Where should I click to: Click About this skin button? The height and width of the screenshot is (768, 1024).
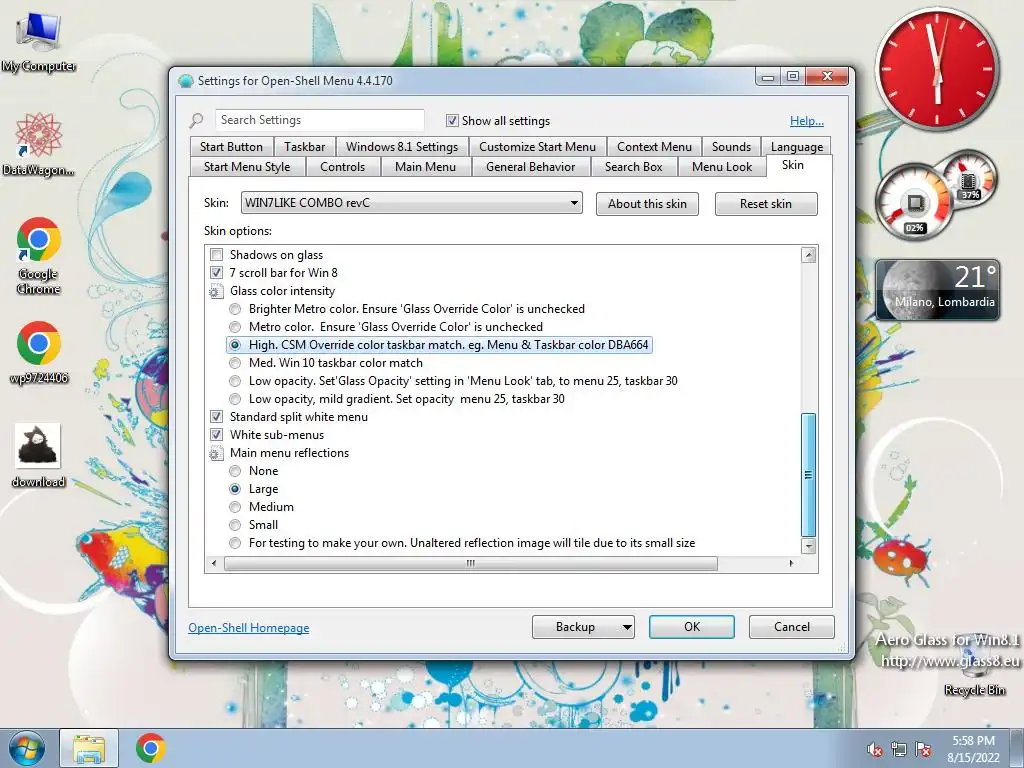coord(647,204)
